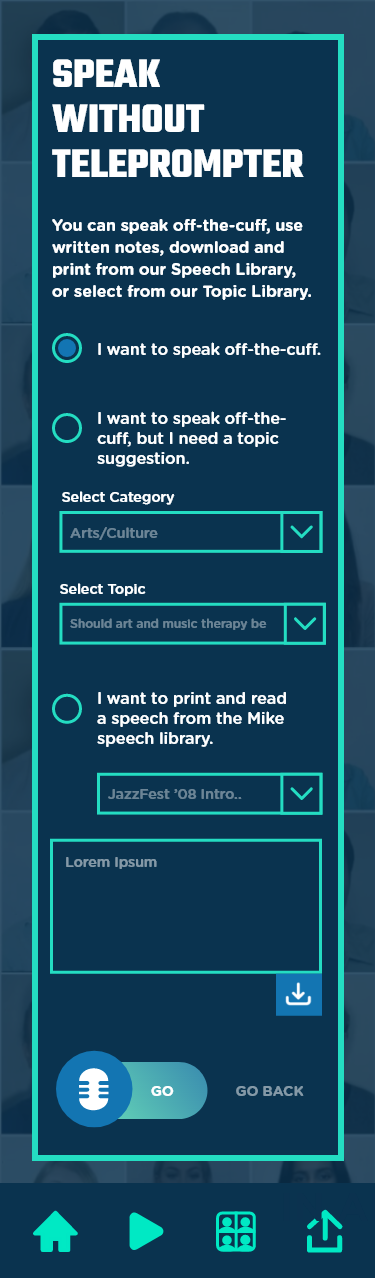
Task: Click the Lorem Ipsum text area
Action: [186, 906]
